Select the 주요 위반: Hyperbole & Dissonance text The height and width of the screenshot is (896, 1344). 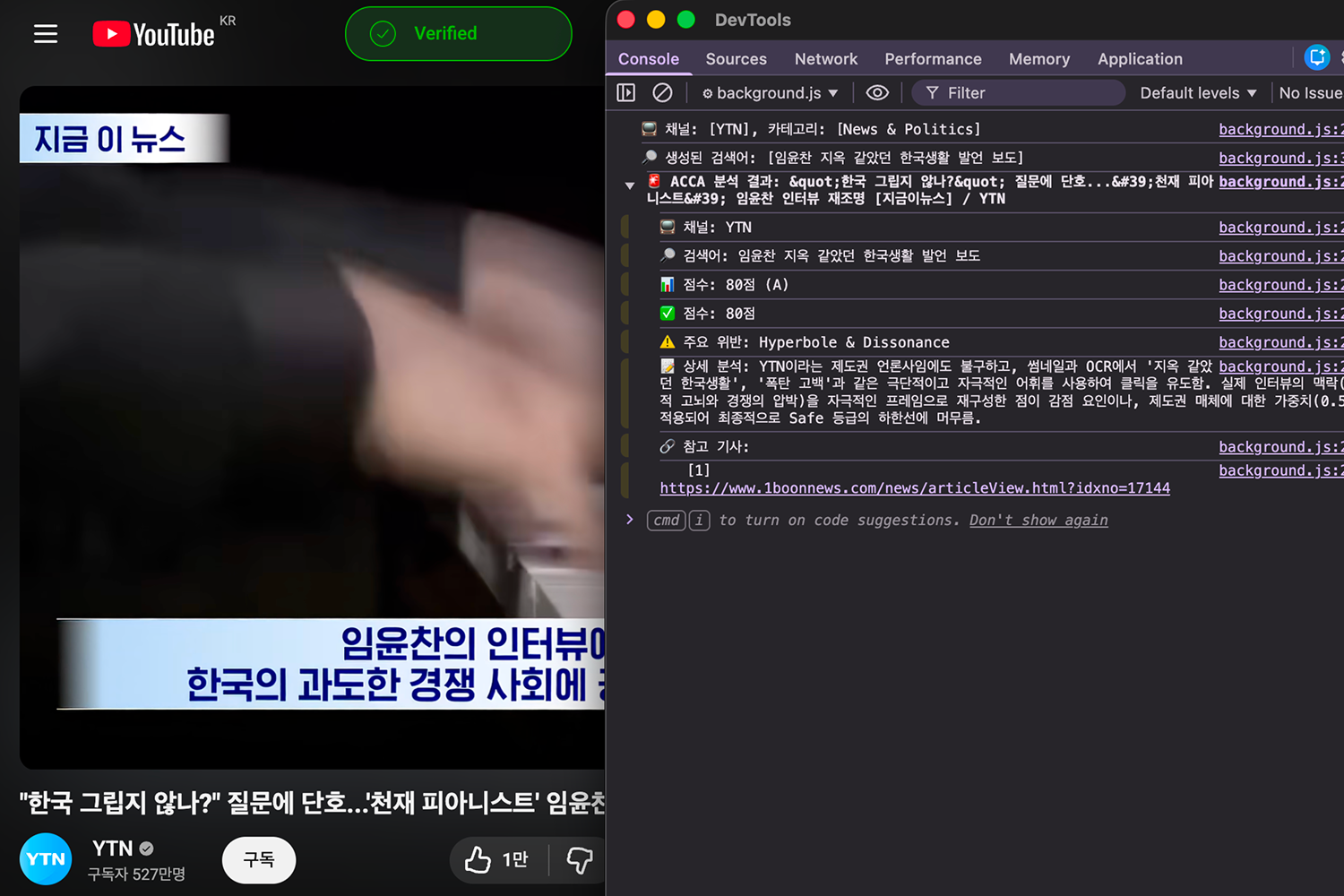pos(815,342)
